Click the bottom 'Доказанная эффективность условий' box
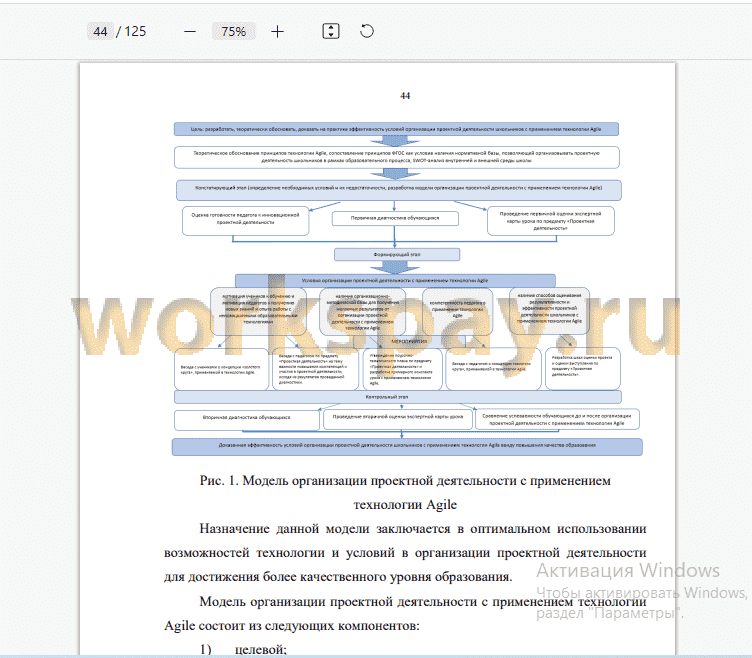This screenshot has height=658, width=752. point(407,446)
